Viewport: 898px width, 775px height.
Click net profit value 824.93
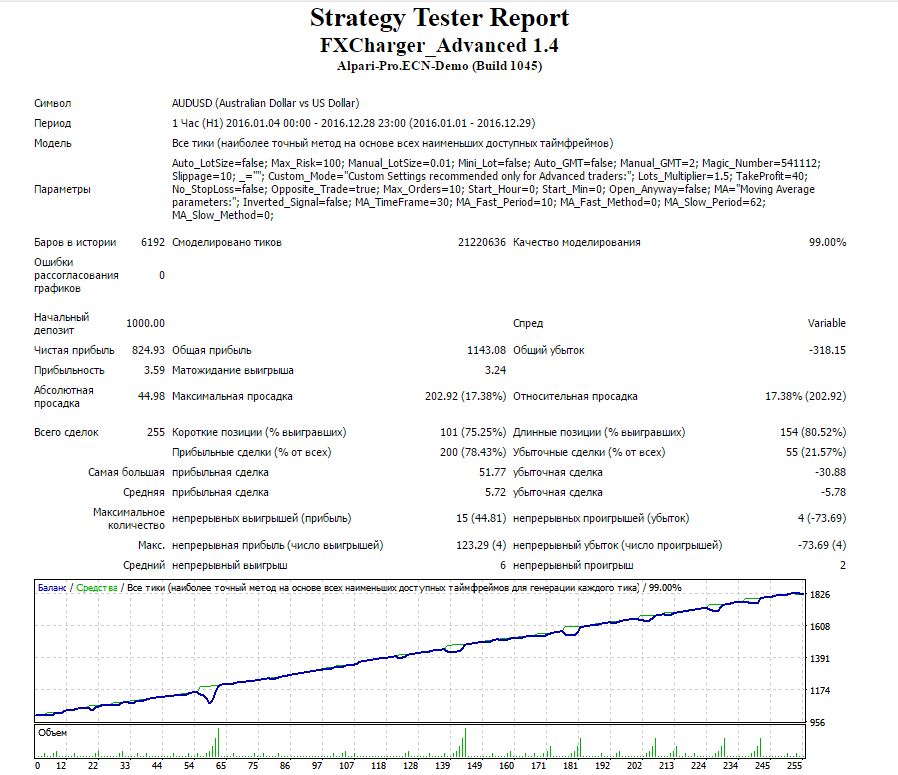coord(148,350)
